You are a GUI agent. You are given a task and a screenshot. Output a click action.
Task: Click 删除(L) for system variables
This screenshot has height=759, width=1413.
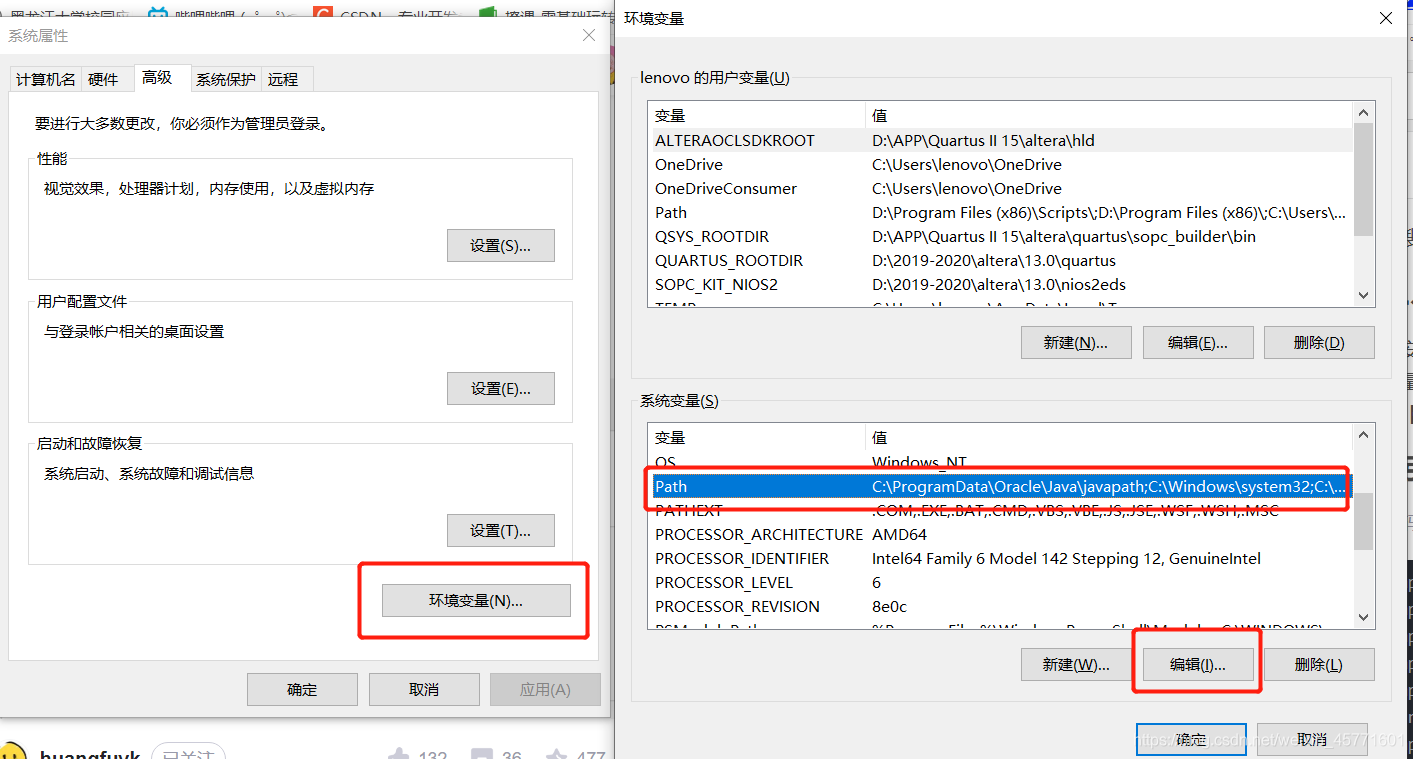pyautogui.click(x=1319, y=665)
